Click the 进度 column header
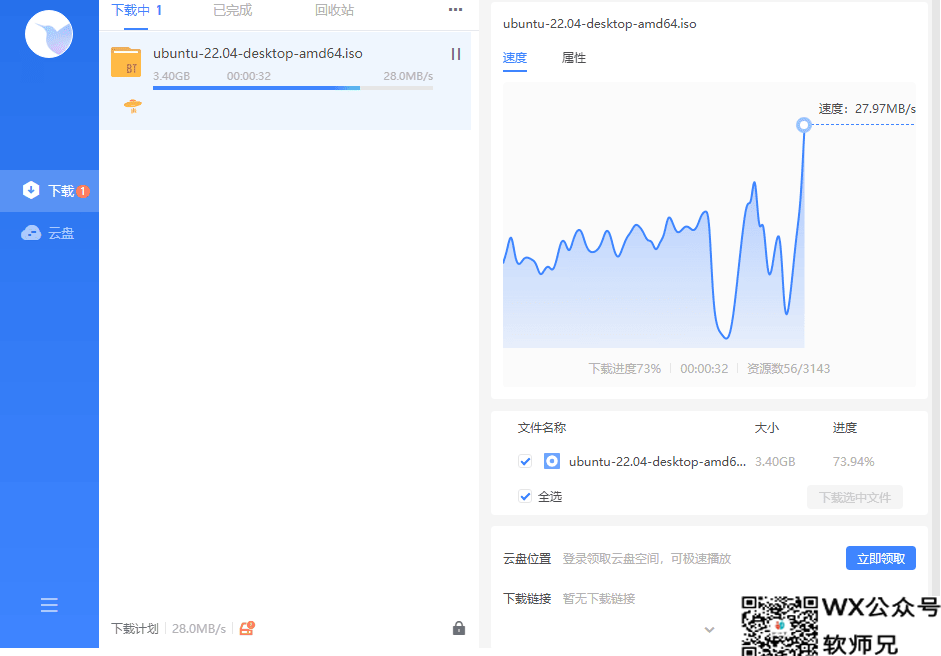 click(844, 428)
